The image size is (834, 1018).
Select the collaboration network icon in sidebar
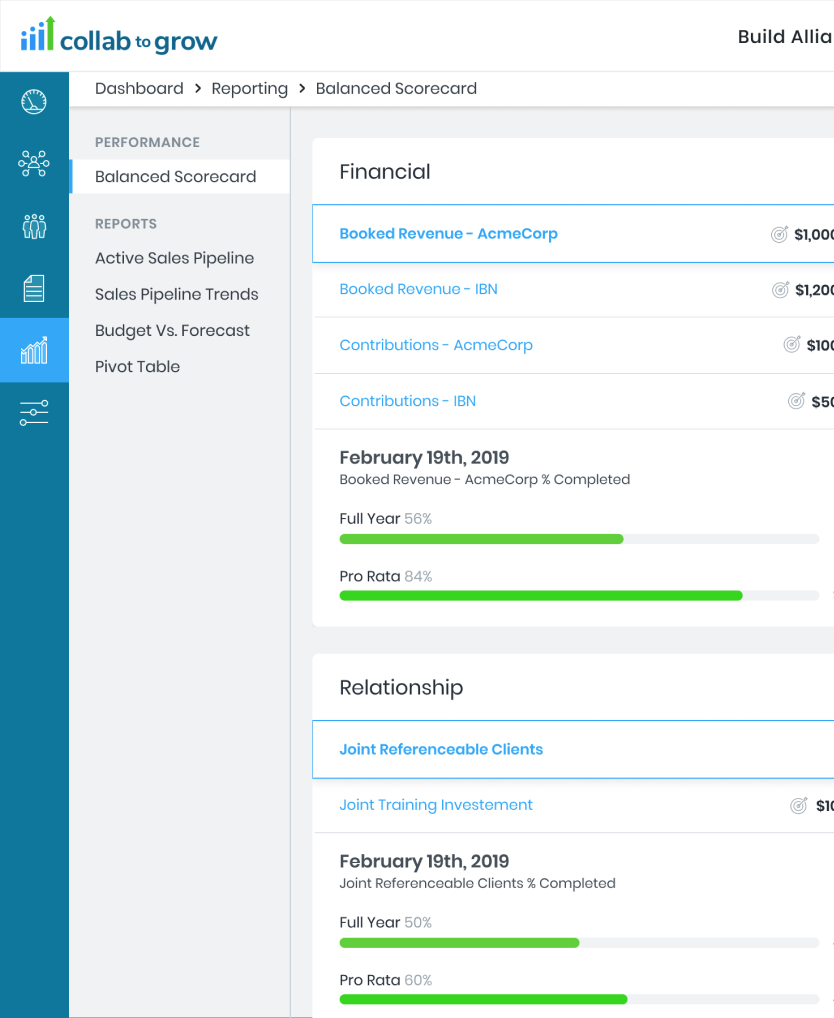point(33,162)
